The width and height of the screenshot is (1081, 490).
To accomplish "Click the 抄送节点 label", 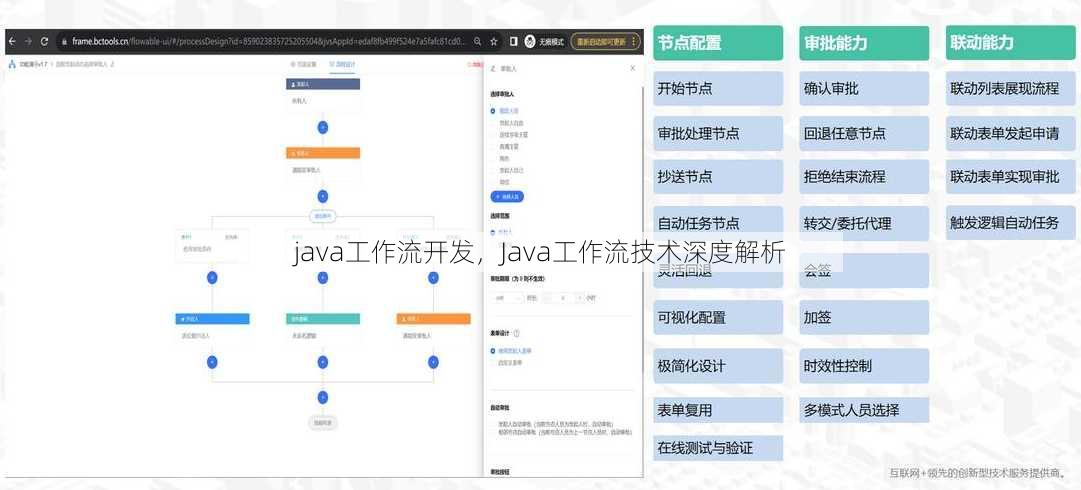I will (685, 177).
